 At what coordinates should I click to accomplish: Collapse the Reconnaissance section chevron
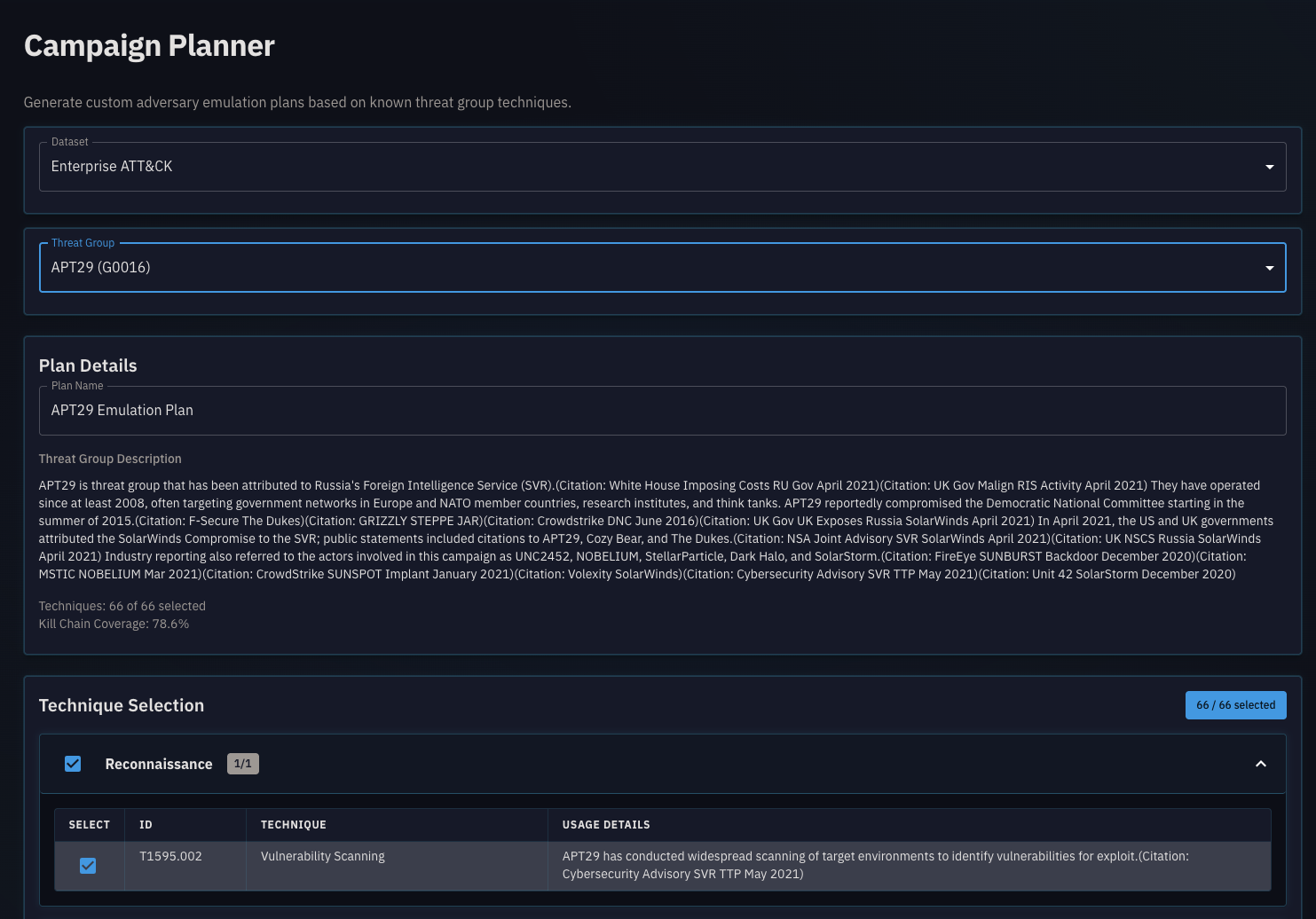(x=1260, y=764)
